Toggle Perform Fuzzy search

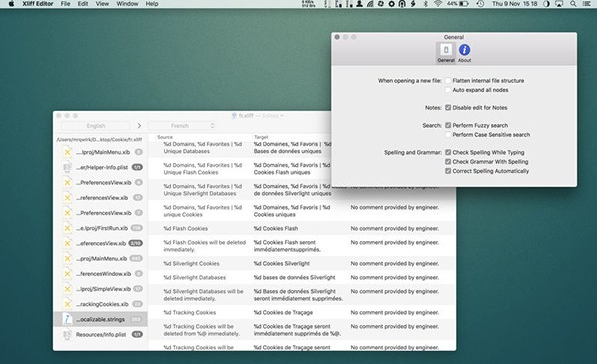pos(448,125)
